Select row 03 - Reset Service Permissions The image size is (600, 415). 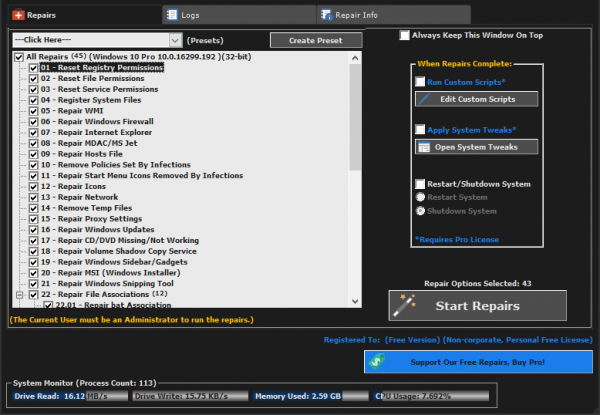(x=99, y=89)
